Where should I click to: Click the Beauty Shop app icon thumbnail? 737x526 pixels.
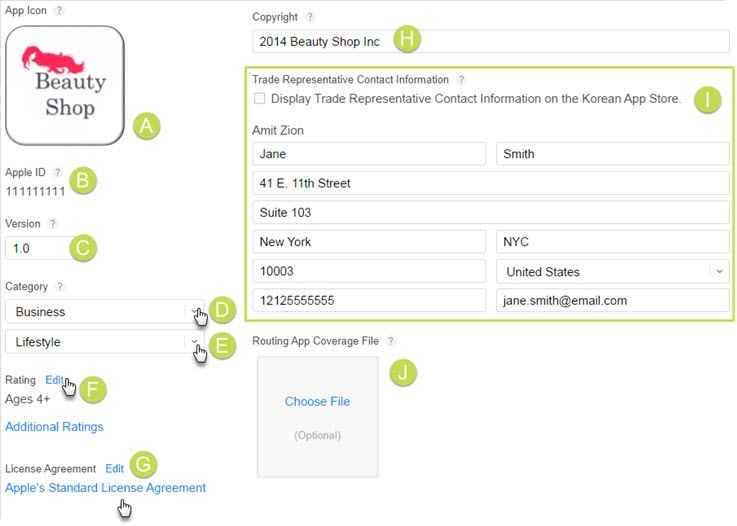click(65, 87)
